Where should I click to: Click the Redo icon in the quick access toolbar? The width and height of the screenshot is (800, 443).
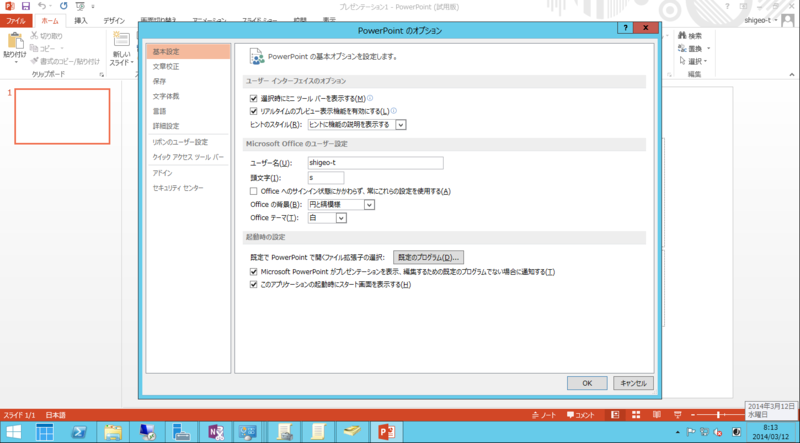click(x=63, y=6)
